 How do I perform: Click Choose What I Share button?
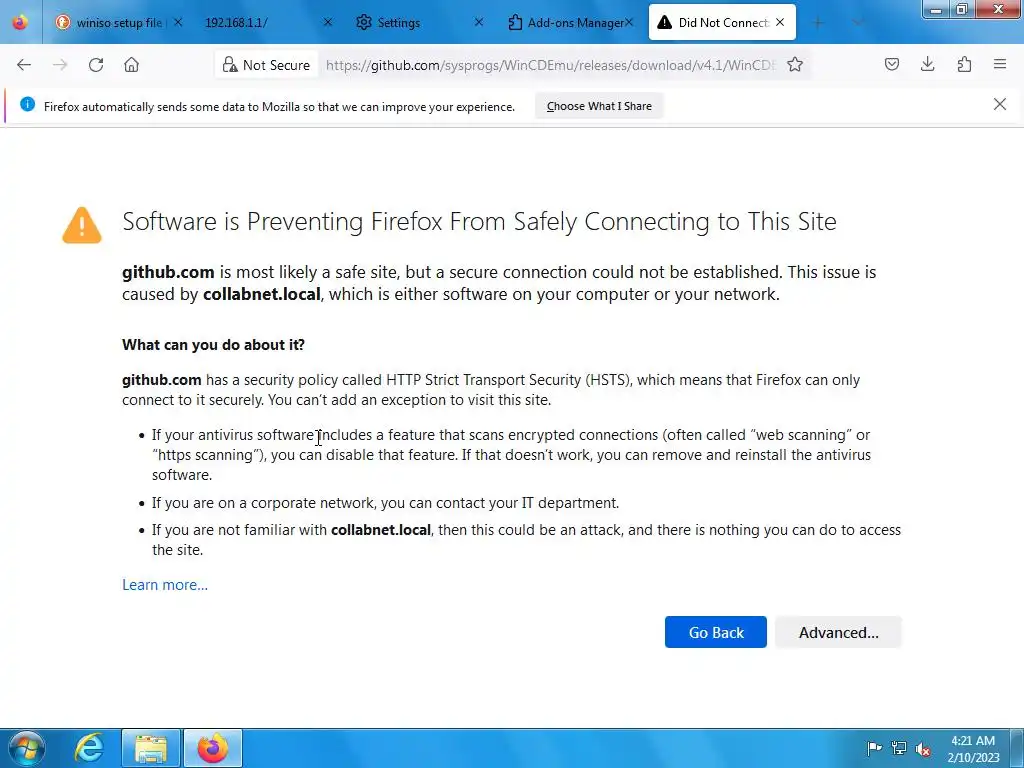(599, 106)
